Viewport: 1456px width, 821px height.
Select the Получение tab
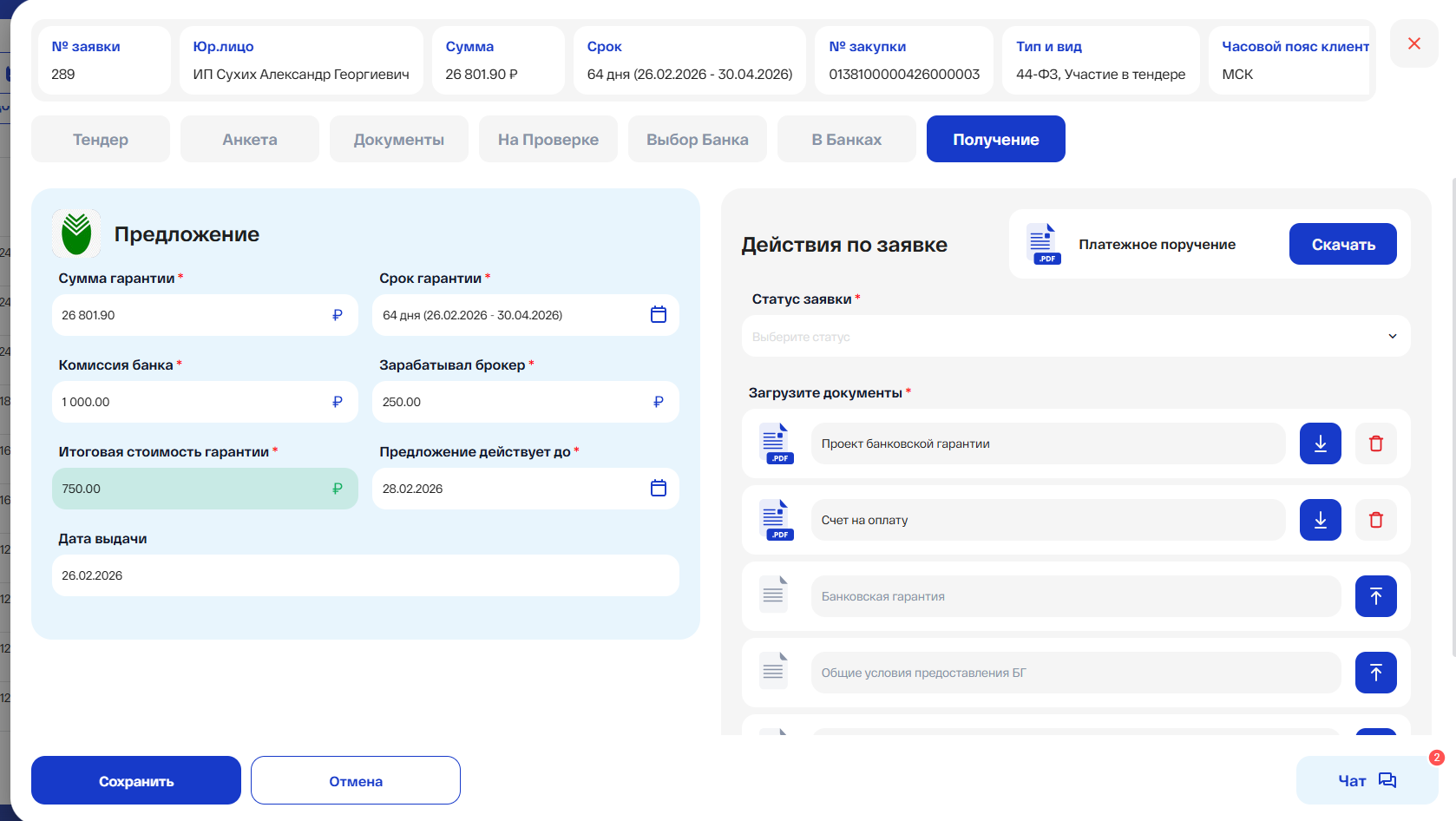pyautogui.click(x=996, y=139)
